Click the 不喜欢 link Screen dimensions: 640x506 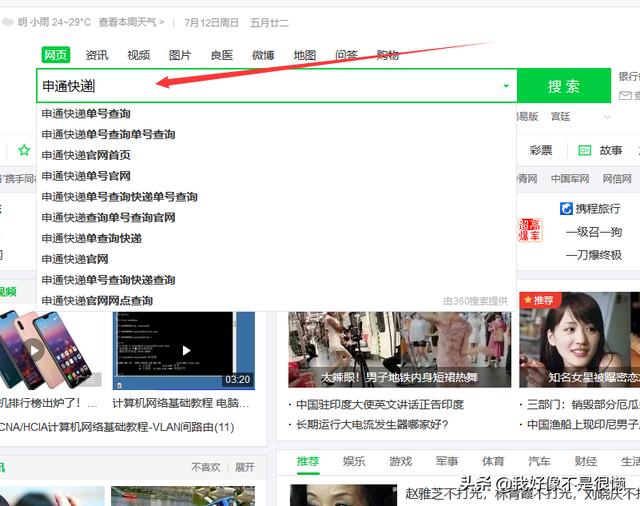206,467
